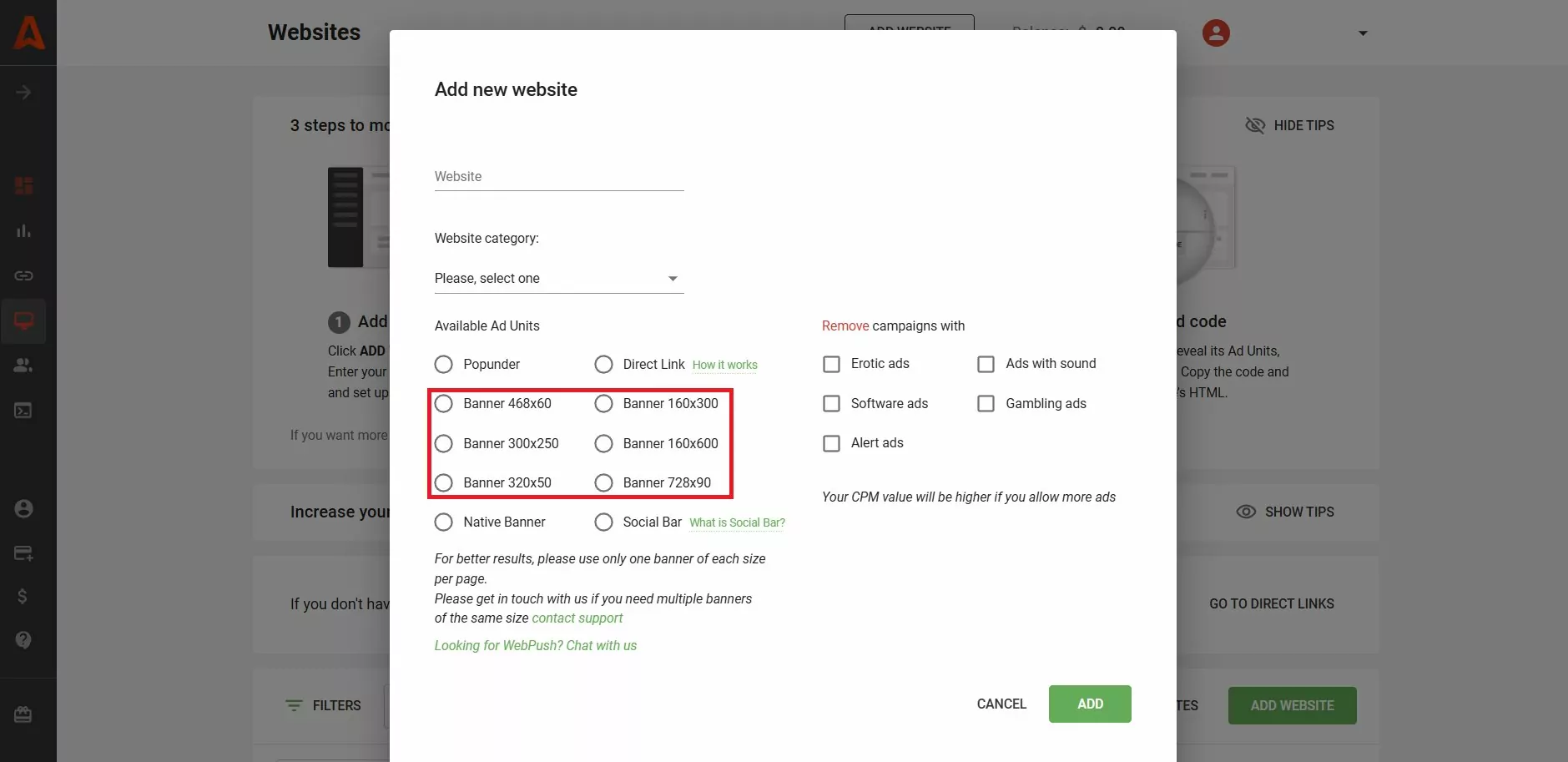1568x762 pixels.
Task: Open the API terminal icon in sidebar
Action: [23, 410]
